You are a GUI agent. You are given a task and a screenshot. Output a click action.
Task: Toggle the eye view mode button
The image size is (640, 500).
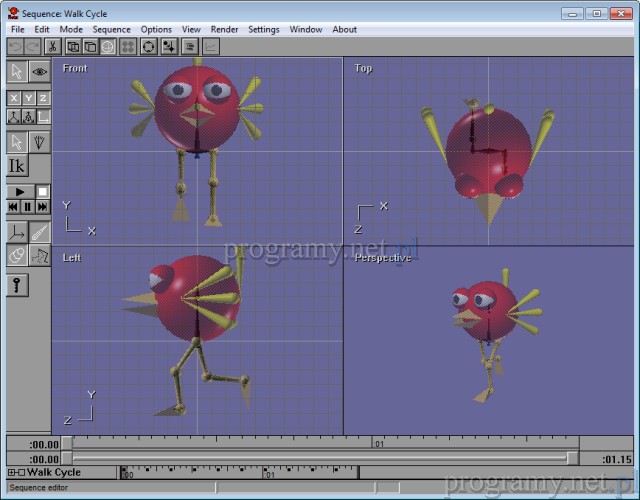40,72
